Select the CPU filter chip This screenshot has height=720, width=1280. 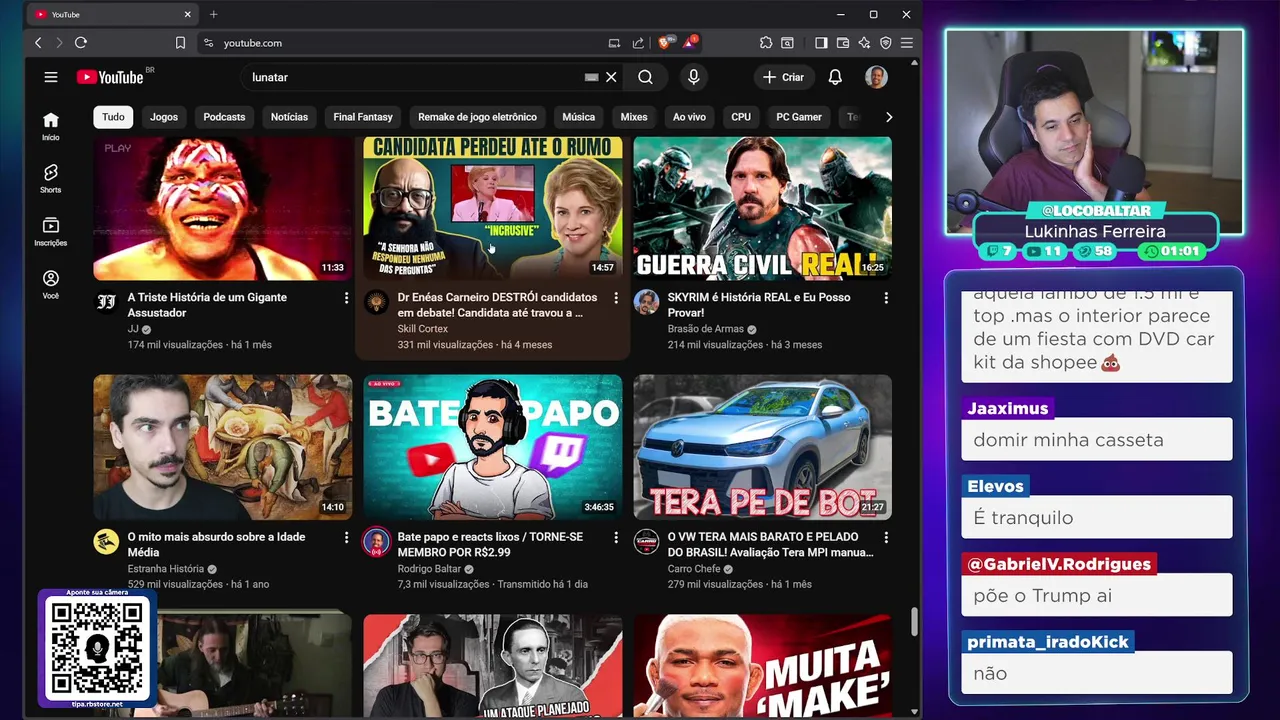pyautogui.click(x=741, y=117)
